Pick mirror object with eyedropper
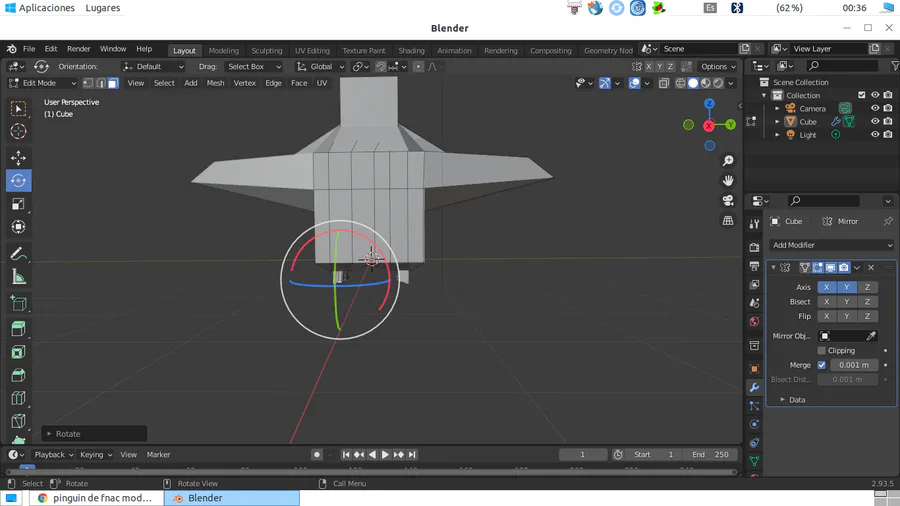This screenshot has height=506, width=900. click(x=871, y=336)
